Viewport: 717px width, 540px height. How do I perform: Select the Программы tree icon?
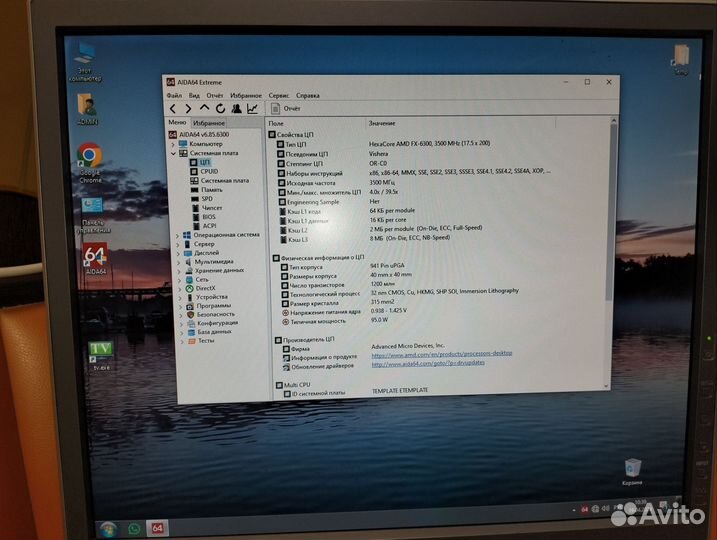coord(190,306)
